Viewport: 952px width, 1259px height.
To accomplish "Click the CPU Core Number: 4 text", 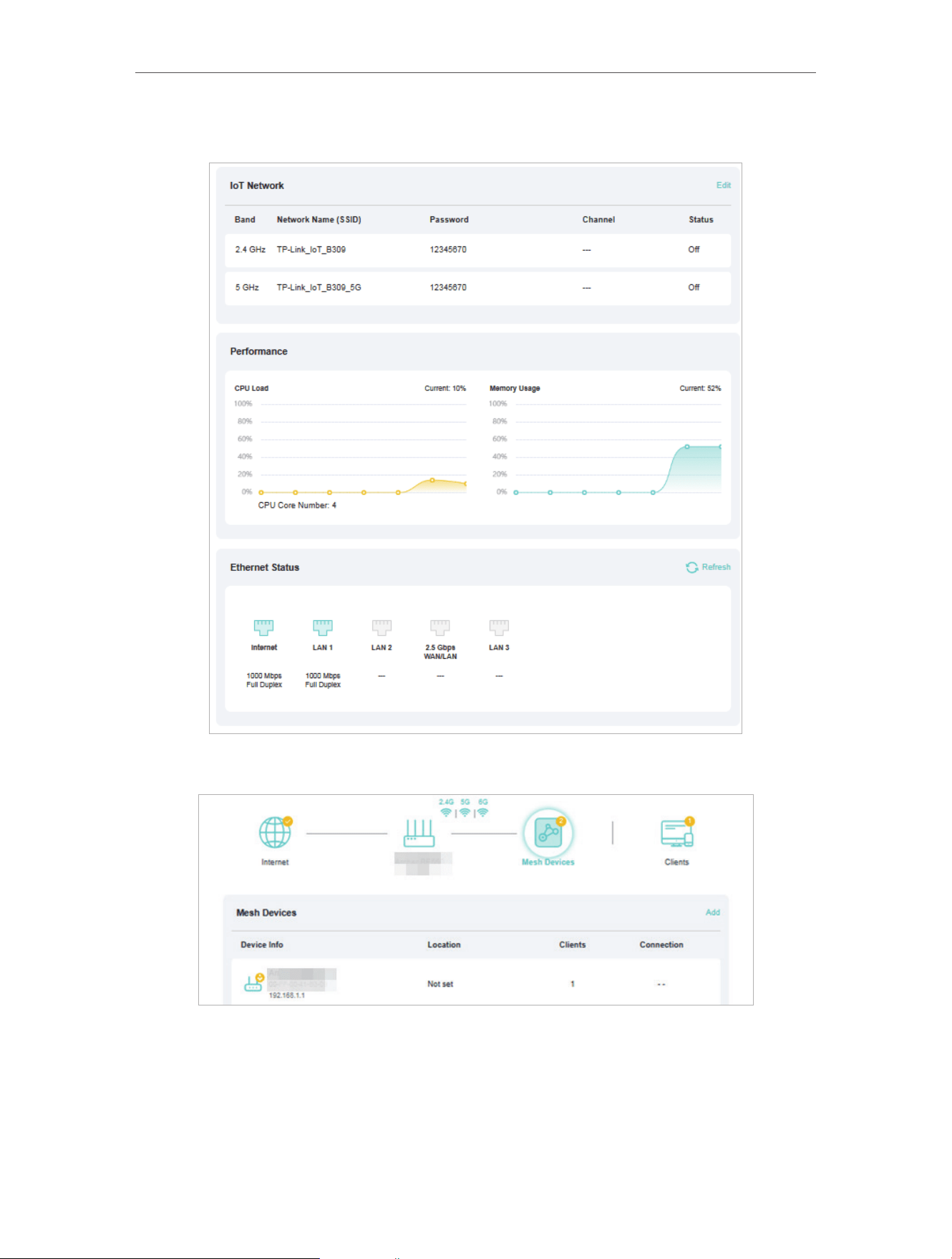I will tap(297, 506).
